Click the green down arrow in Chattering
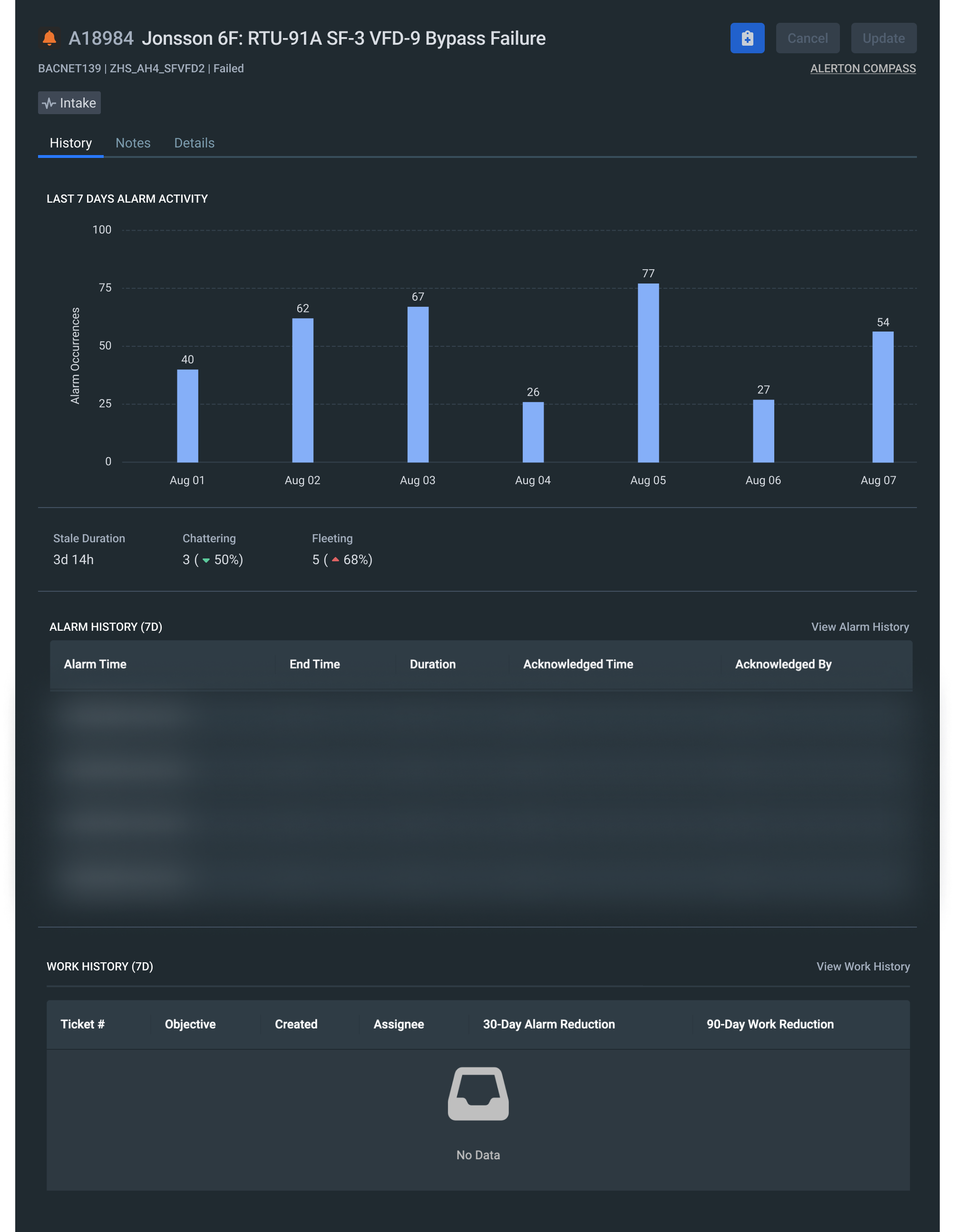This screenshot has width=955, height=1232. point(206,560)
